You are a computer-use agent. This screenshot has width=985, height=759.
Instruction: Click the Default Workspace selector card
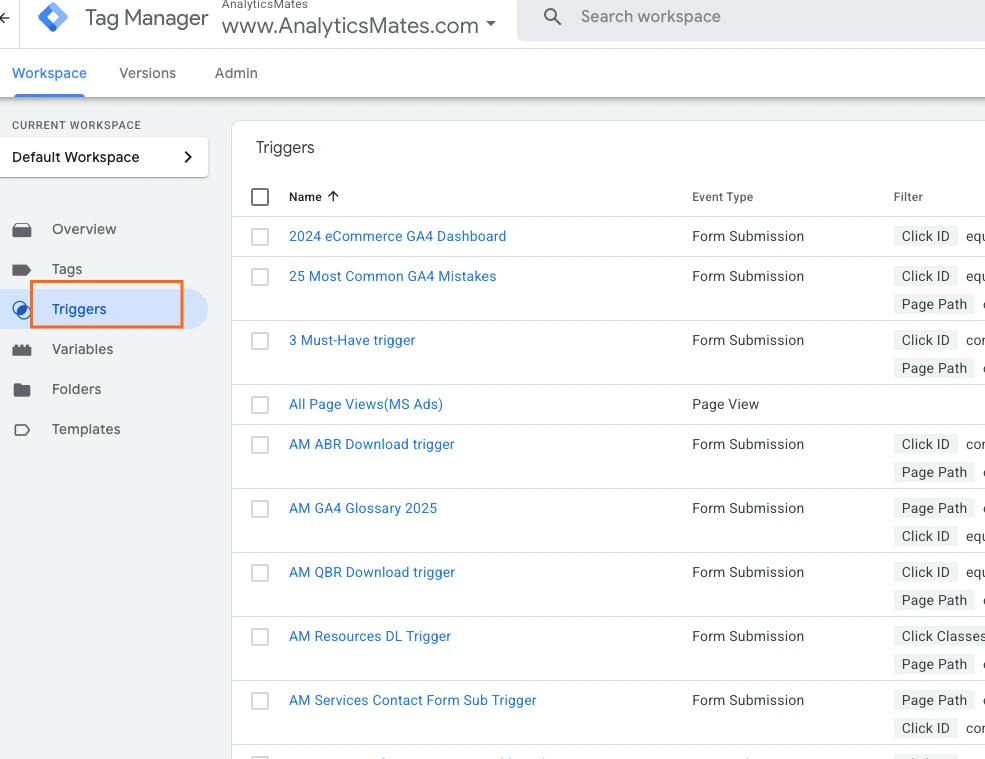coord(104,157)
